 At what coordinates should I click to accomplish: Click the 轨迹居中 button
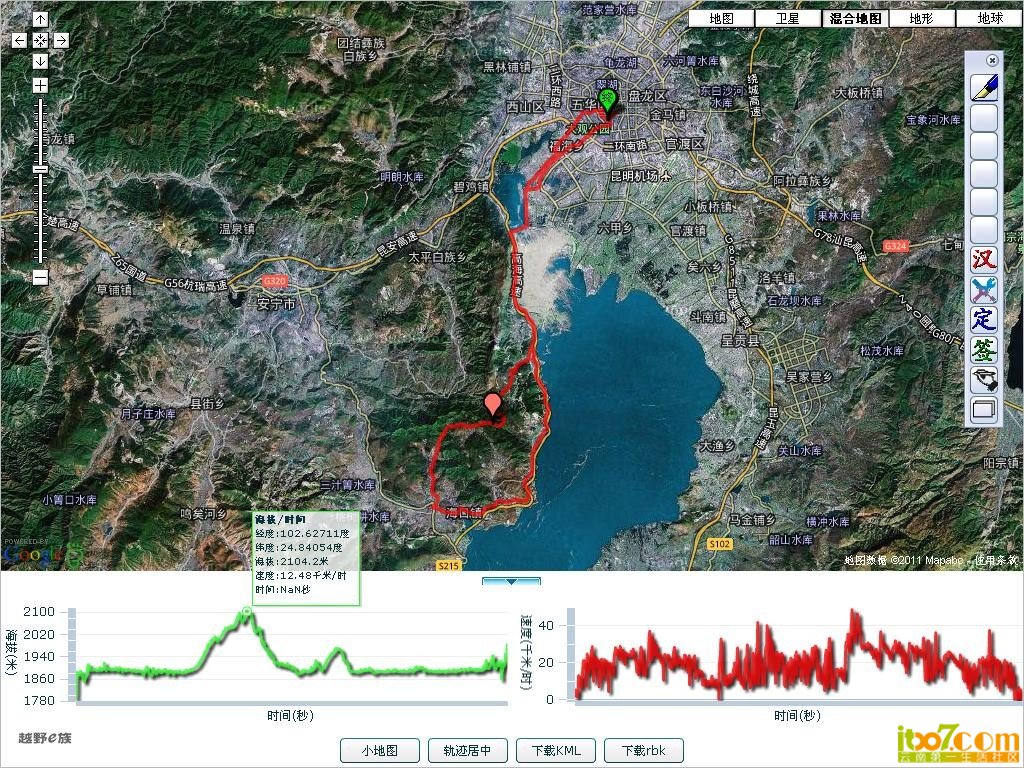click(467, 750)
